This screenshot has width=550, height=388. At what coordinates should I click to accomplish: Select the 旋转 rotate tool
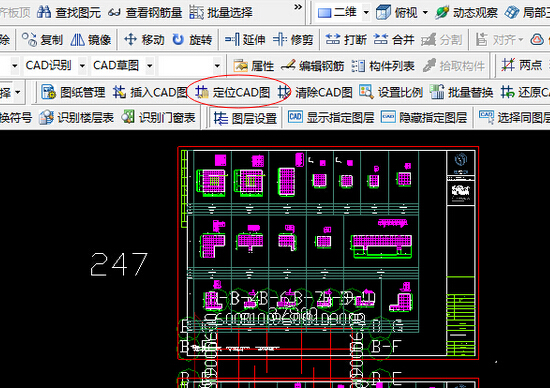coord(192,40)
